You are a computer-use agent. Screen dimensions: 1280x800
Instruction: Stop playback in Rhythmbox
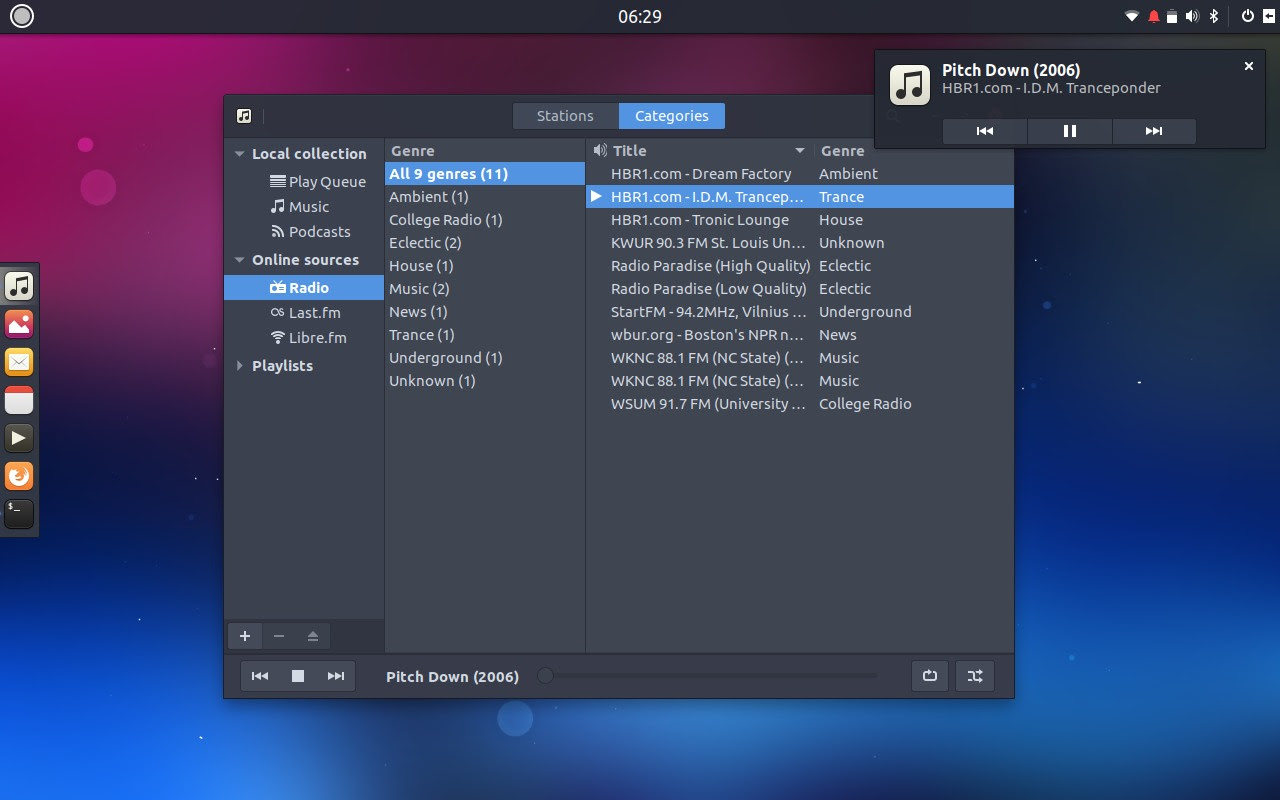[298, 676]
